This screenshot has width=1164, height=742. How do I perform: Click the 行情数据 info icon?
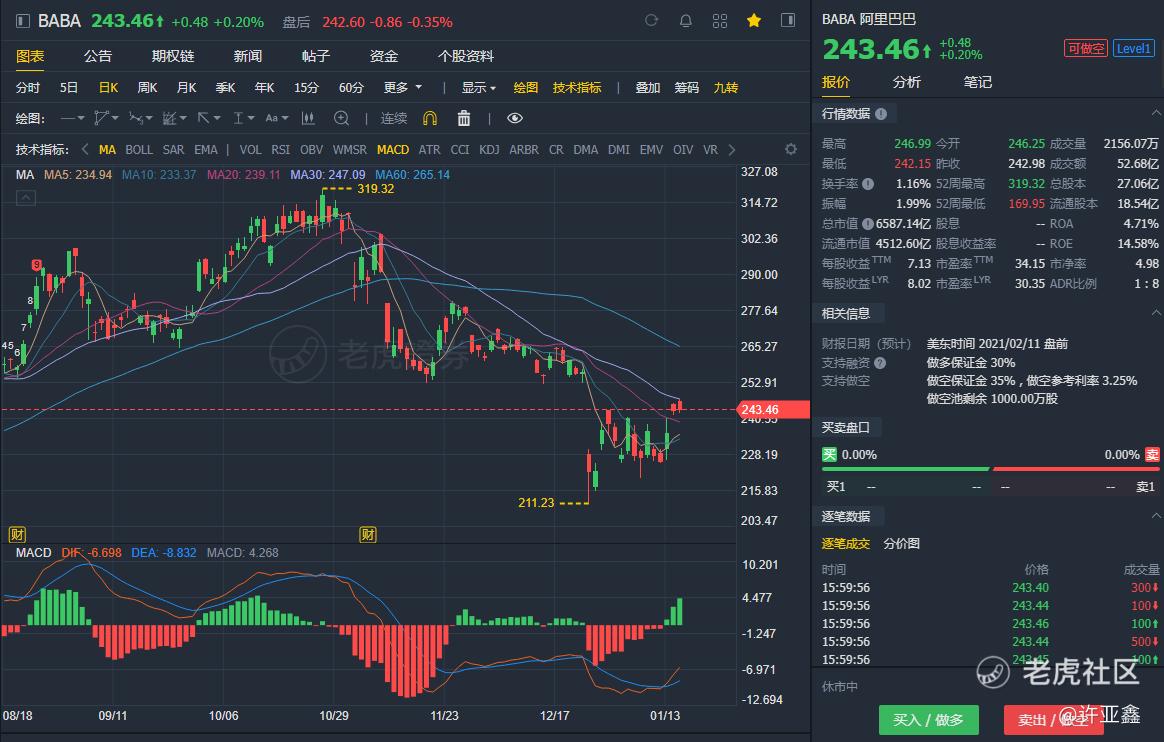881,114
